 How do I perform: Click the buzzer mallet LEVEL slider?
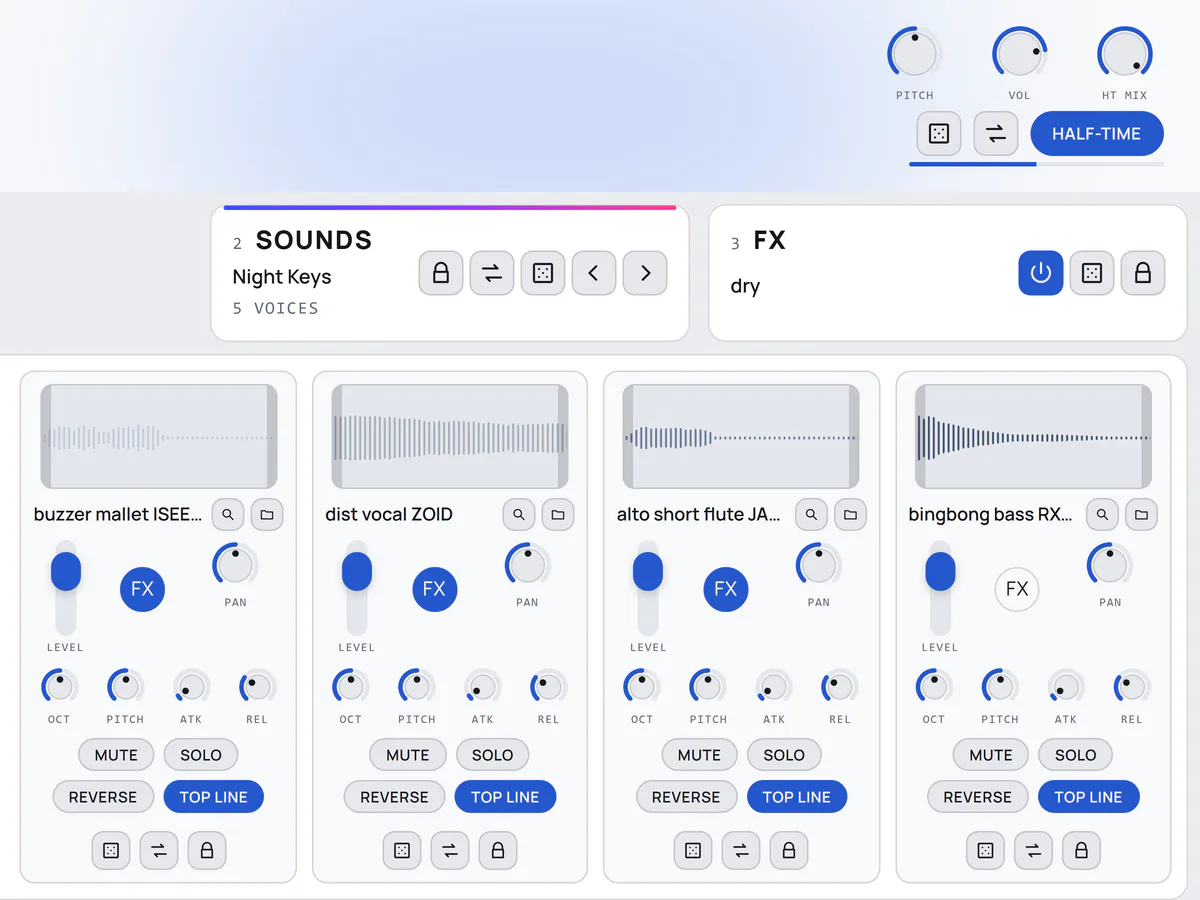(66, 588)
